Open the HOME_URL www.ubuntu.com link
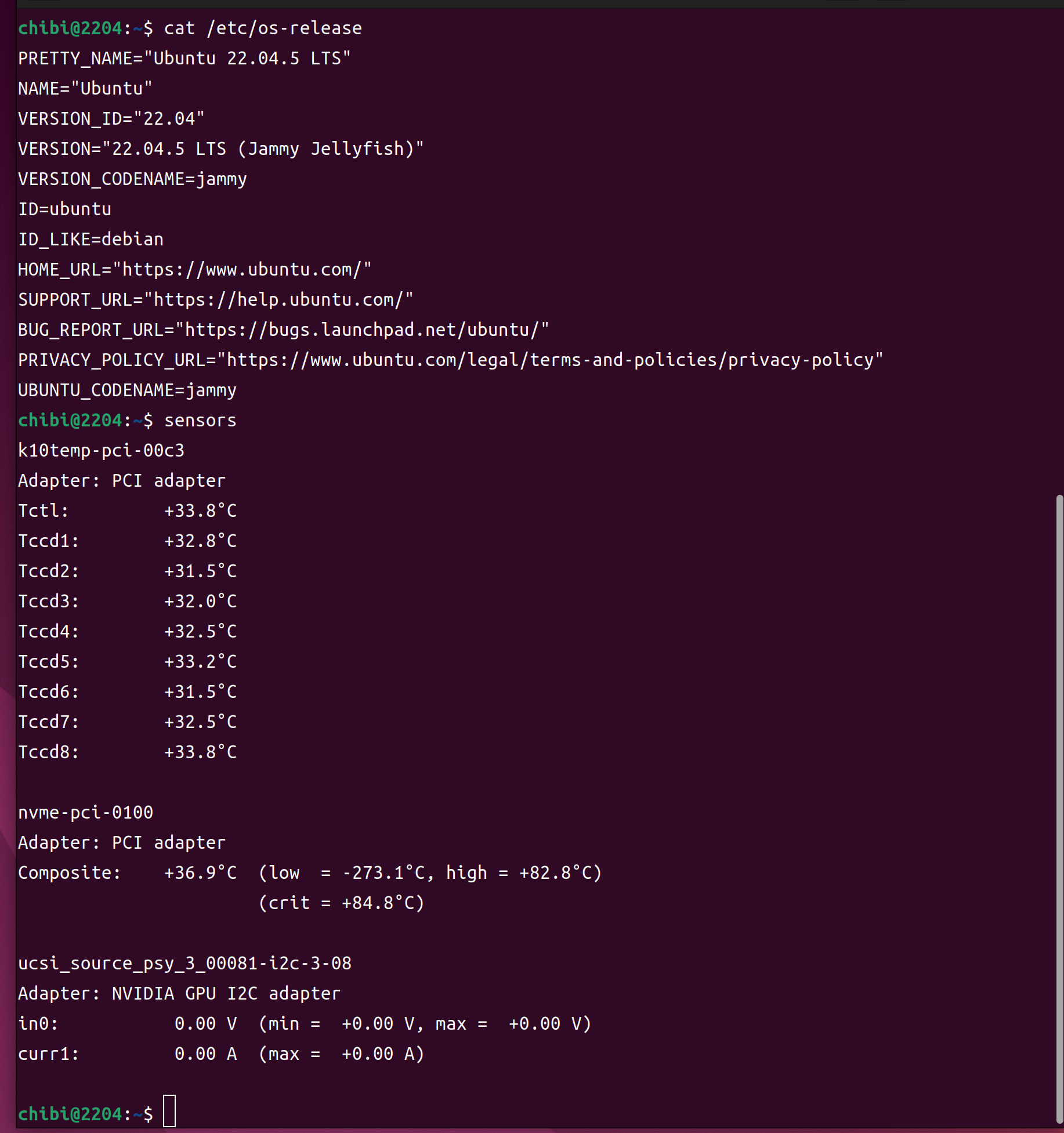Viewport: 1064px width, 1133px height. point(242,270)
